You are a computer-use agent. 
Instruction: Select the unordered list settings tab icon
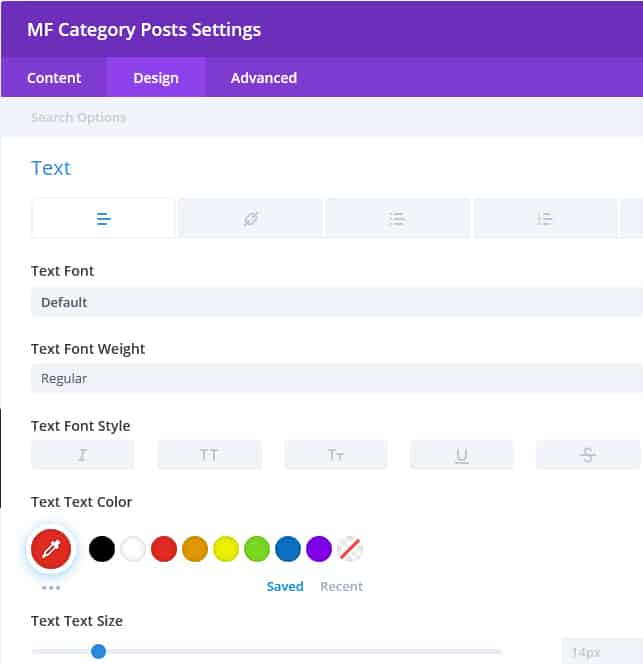pyautogui.click(x=397, y=218)
